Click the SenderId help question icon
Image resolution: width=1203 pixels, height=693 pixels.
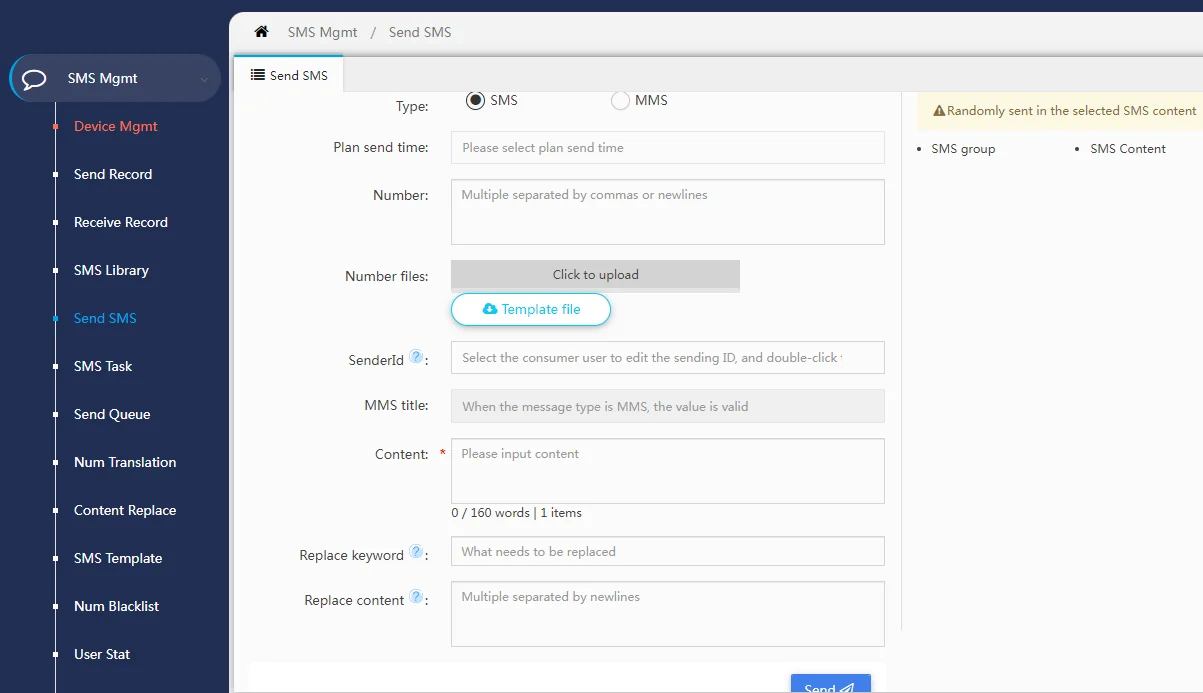[x=416, y=357]
